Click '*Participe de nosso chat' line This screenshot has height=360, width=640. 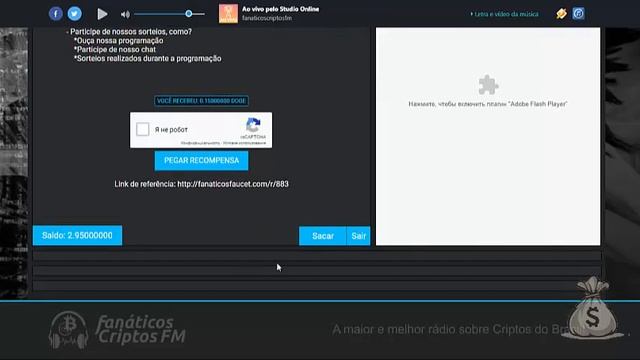click(115, 50)
